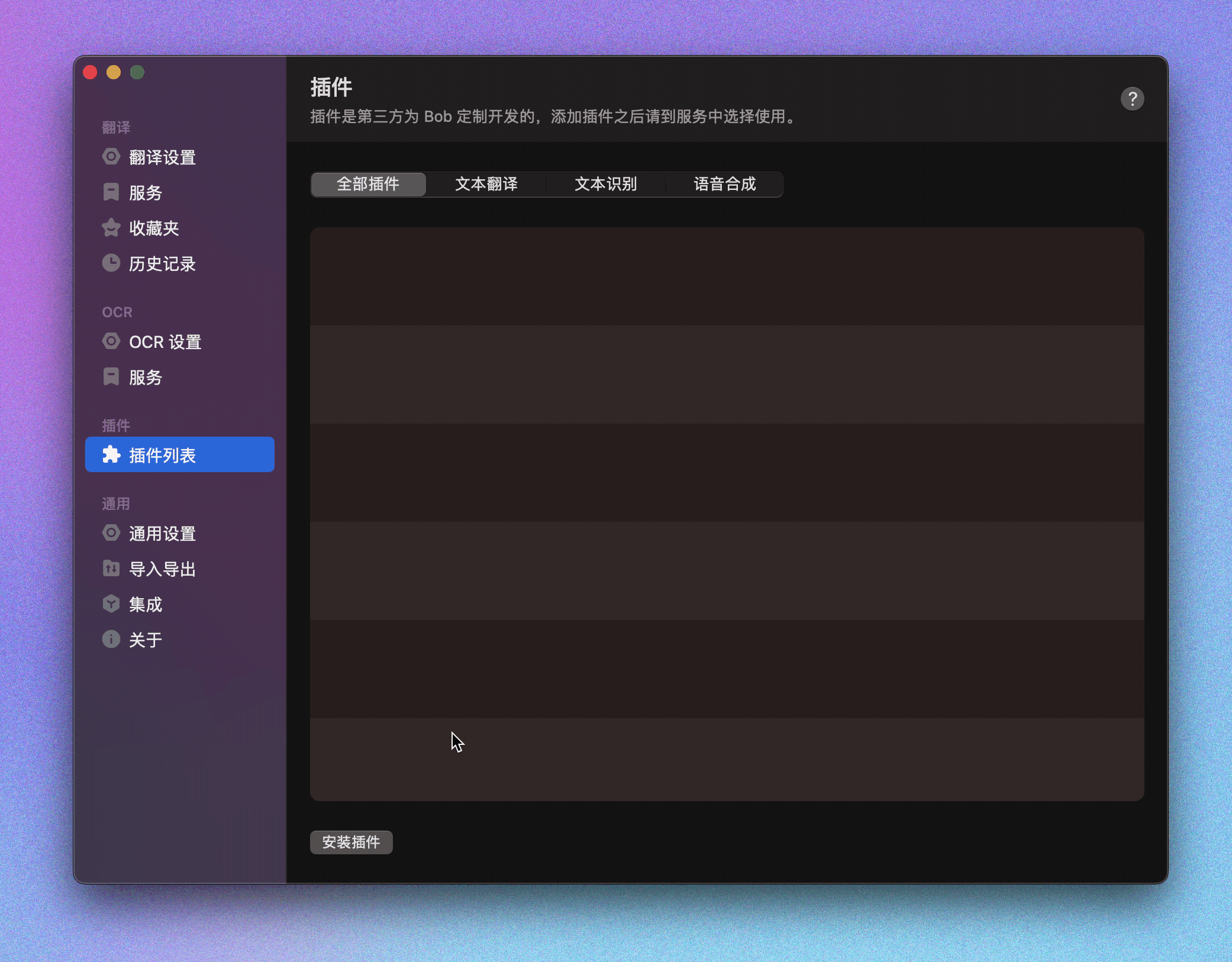The image size is (1232, 962).
Task: Open the 导入导出 transfer icon
Action: (x=112, y=569)
